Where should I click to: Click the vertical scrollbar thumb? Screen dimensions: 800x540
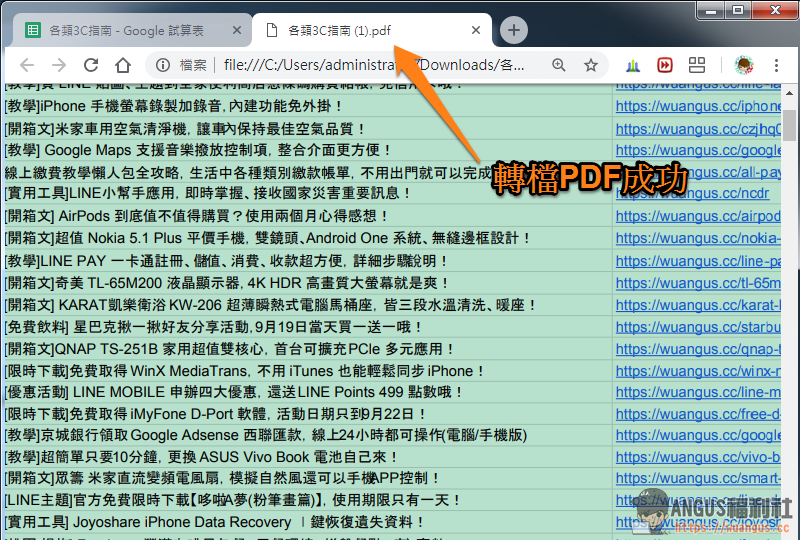pos(789,125)
